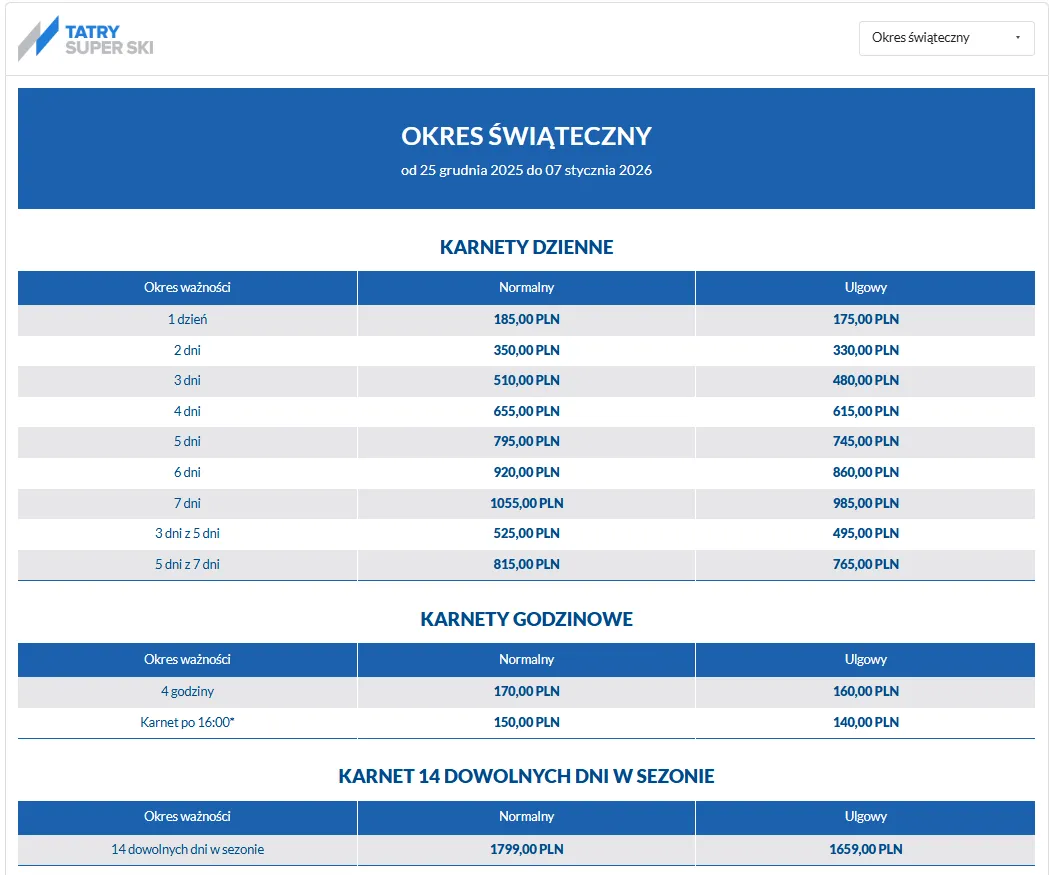Click the OKRES ŚWIĄTECZNY banner title
Viewport: 1049px width, 875px height.
point(526,136)
